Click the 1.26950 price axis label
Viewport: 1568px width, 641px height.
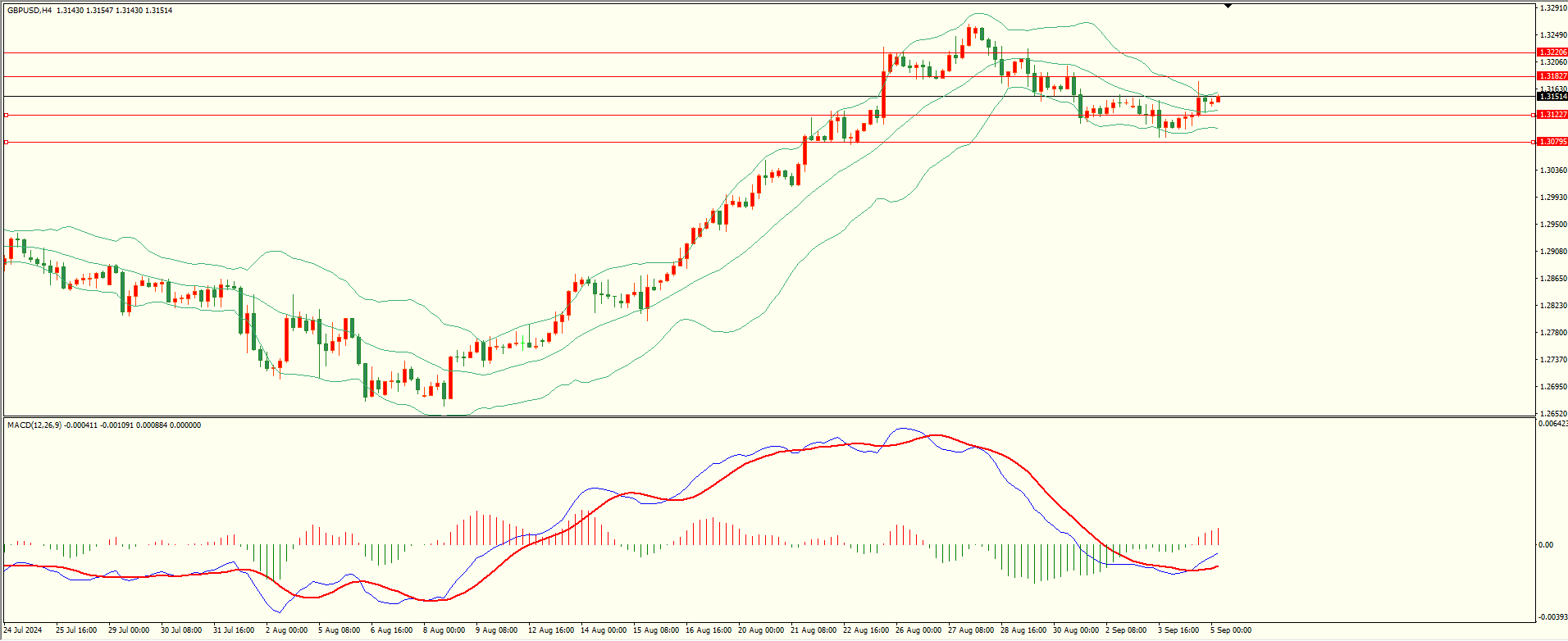point(1553,387)
